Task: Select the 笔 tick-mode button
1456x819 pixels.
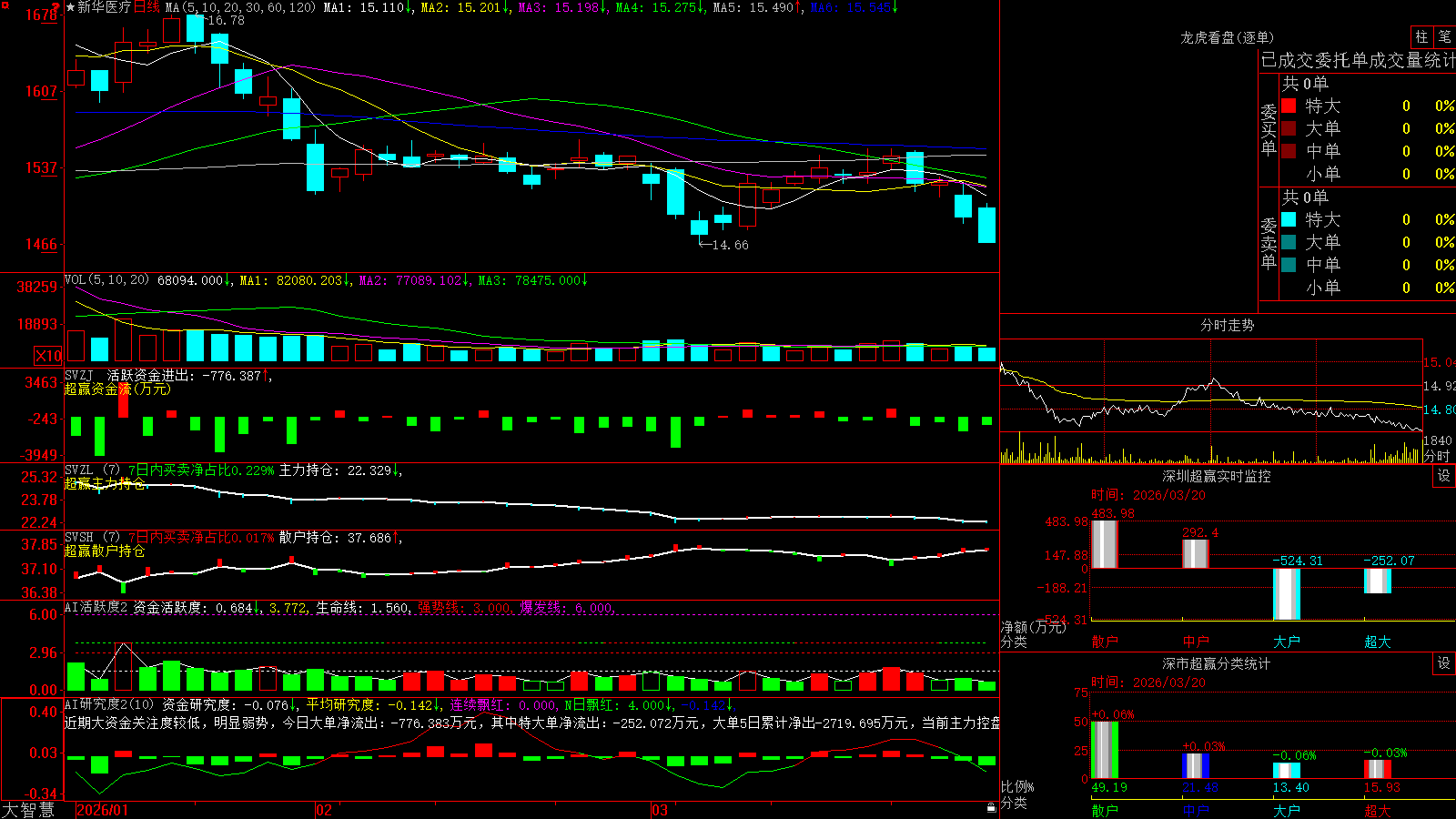Action: coord(1444,36)
